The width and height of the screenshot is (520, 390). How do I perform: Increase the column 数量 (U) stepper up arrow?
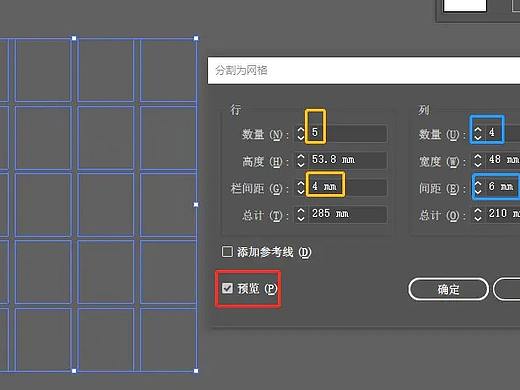point(478,129)
